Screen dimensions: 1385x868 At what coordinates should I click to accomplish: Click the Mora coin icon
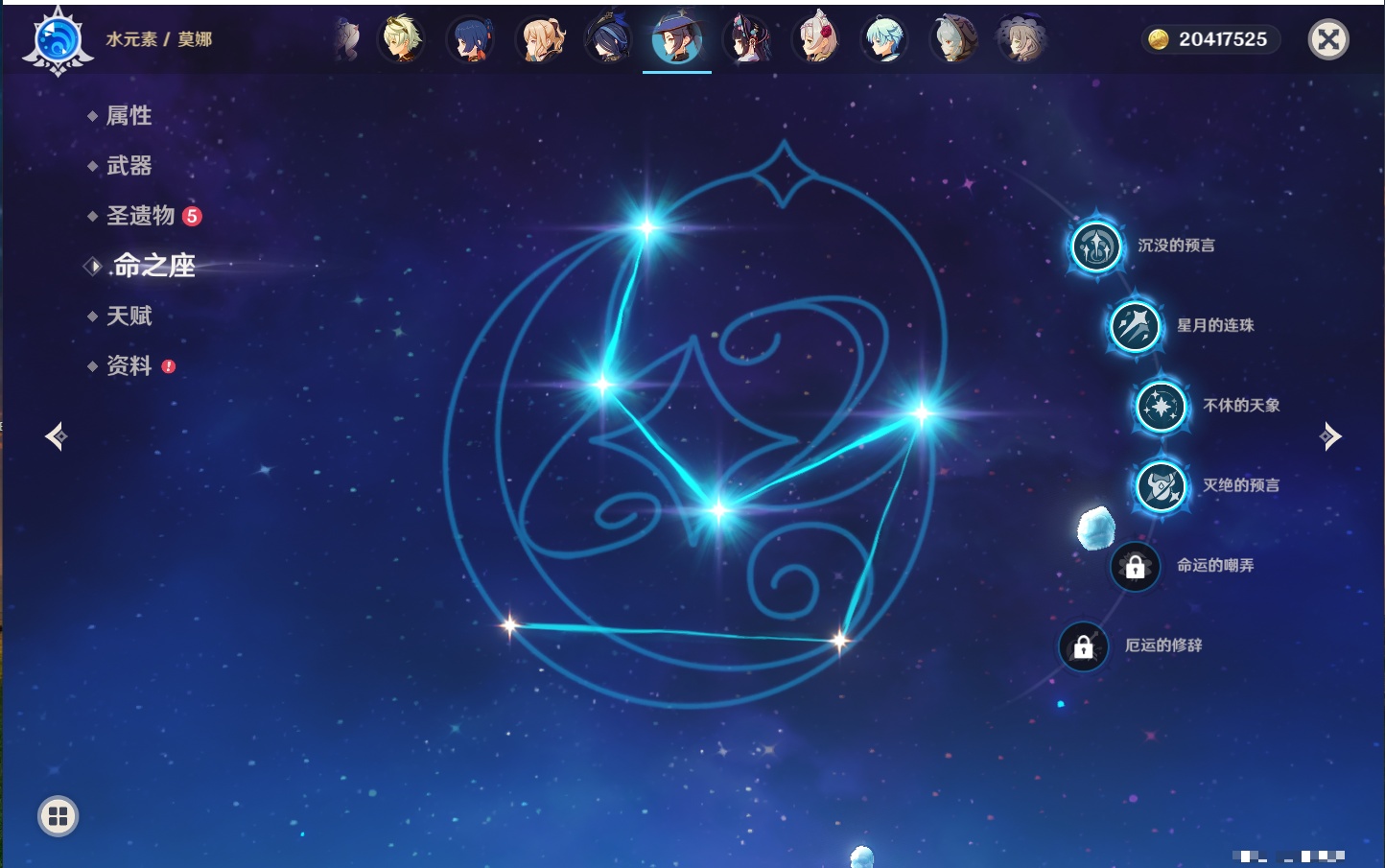[1159, 39]
